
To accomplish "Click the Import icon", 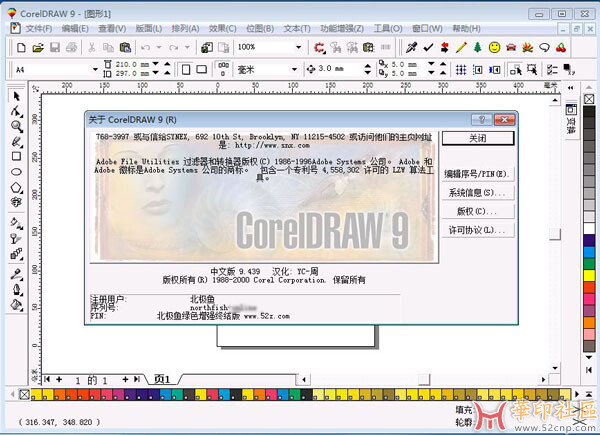I will pos(207,47).
